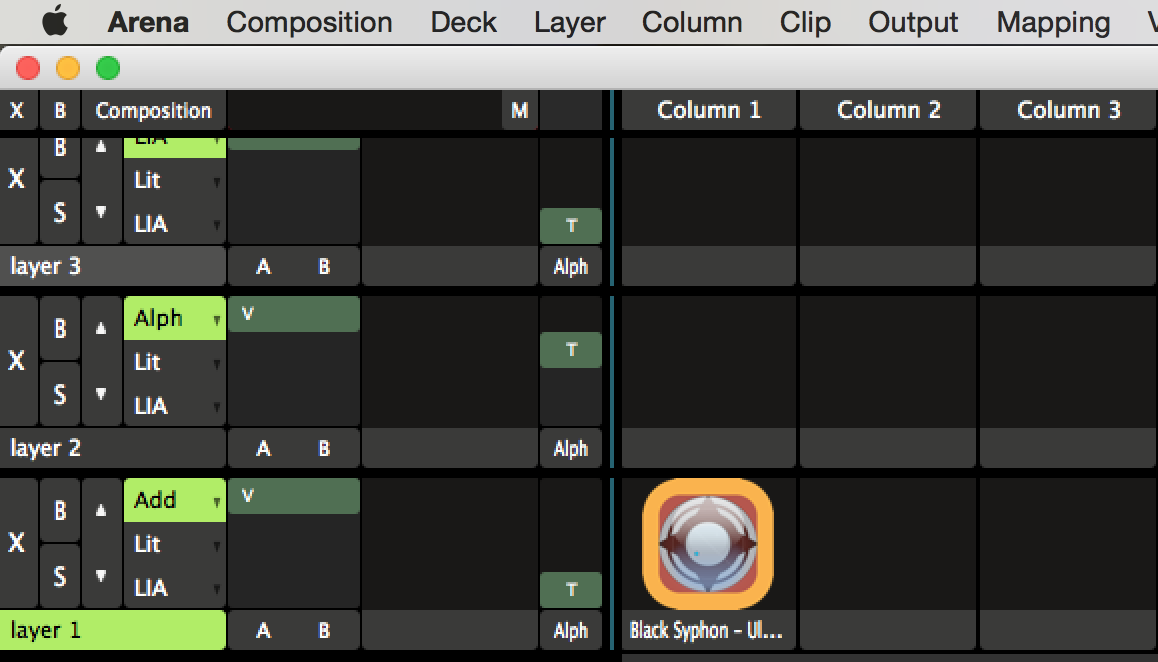Open the Composition menu in menu bar
1158x662 pixels.
tap(309, 22)
